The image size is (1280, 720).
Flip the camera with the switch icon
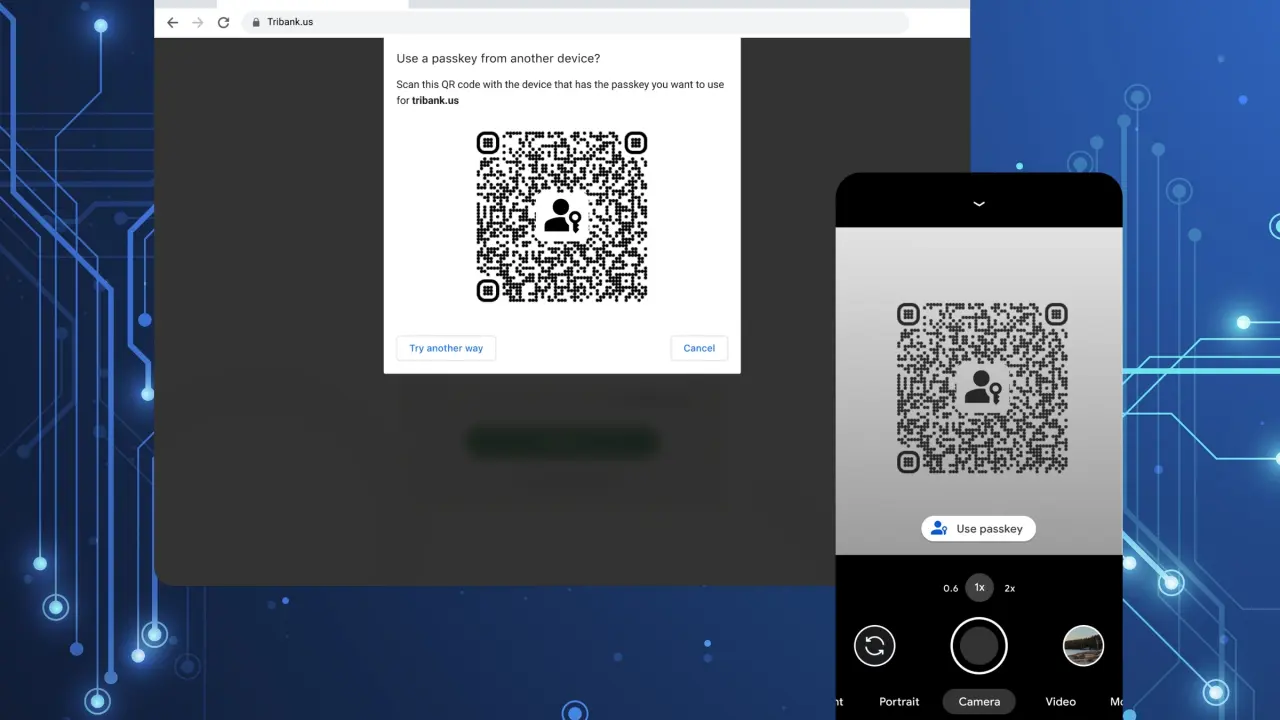[875, 646]
